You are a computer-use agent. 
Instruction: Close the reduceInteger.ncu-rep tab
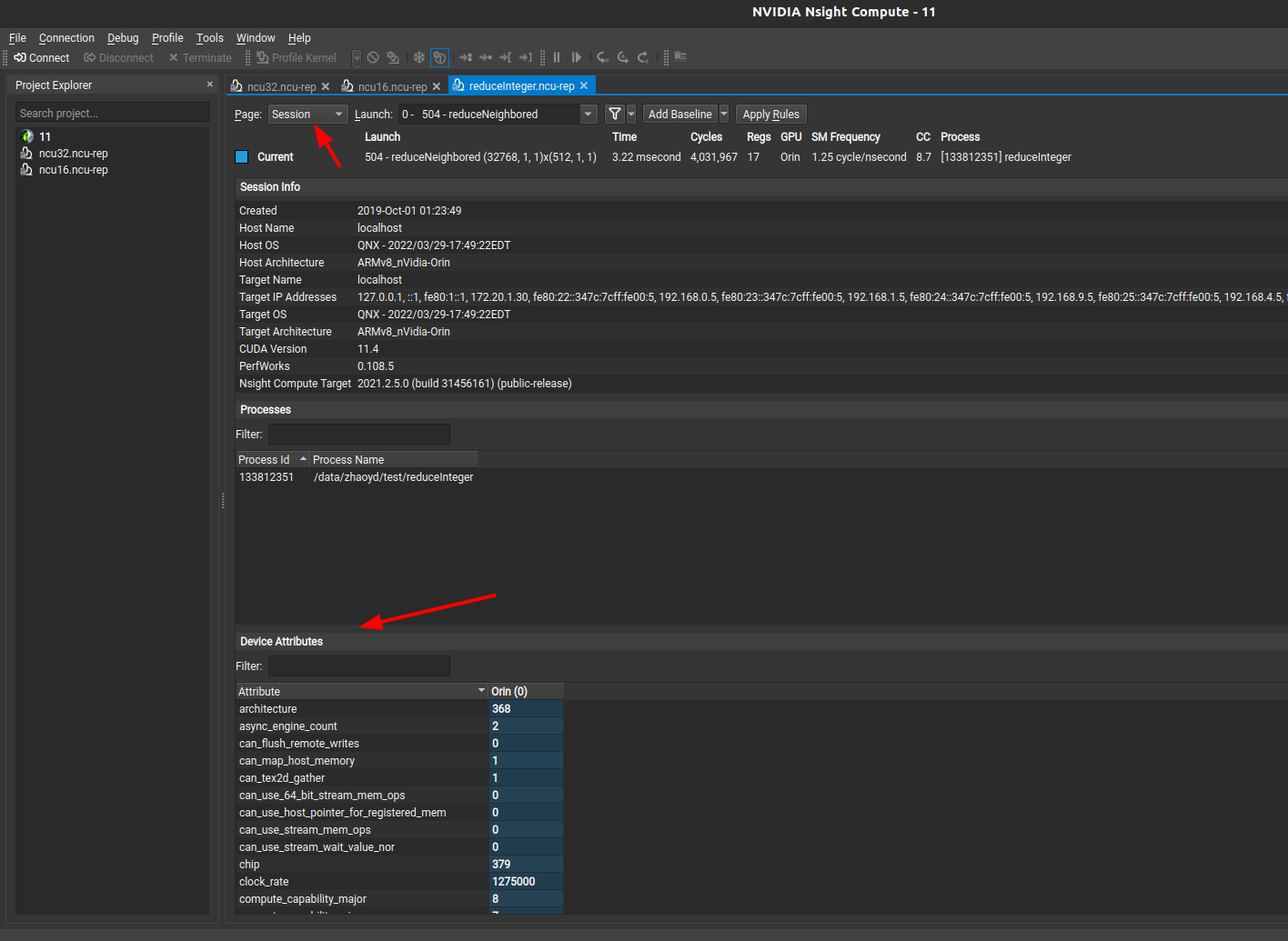[x=584, y=85]
